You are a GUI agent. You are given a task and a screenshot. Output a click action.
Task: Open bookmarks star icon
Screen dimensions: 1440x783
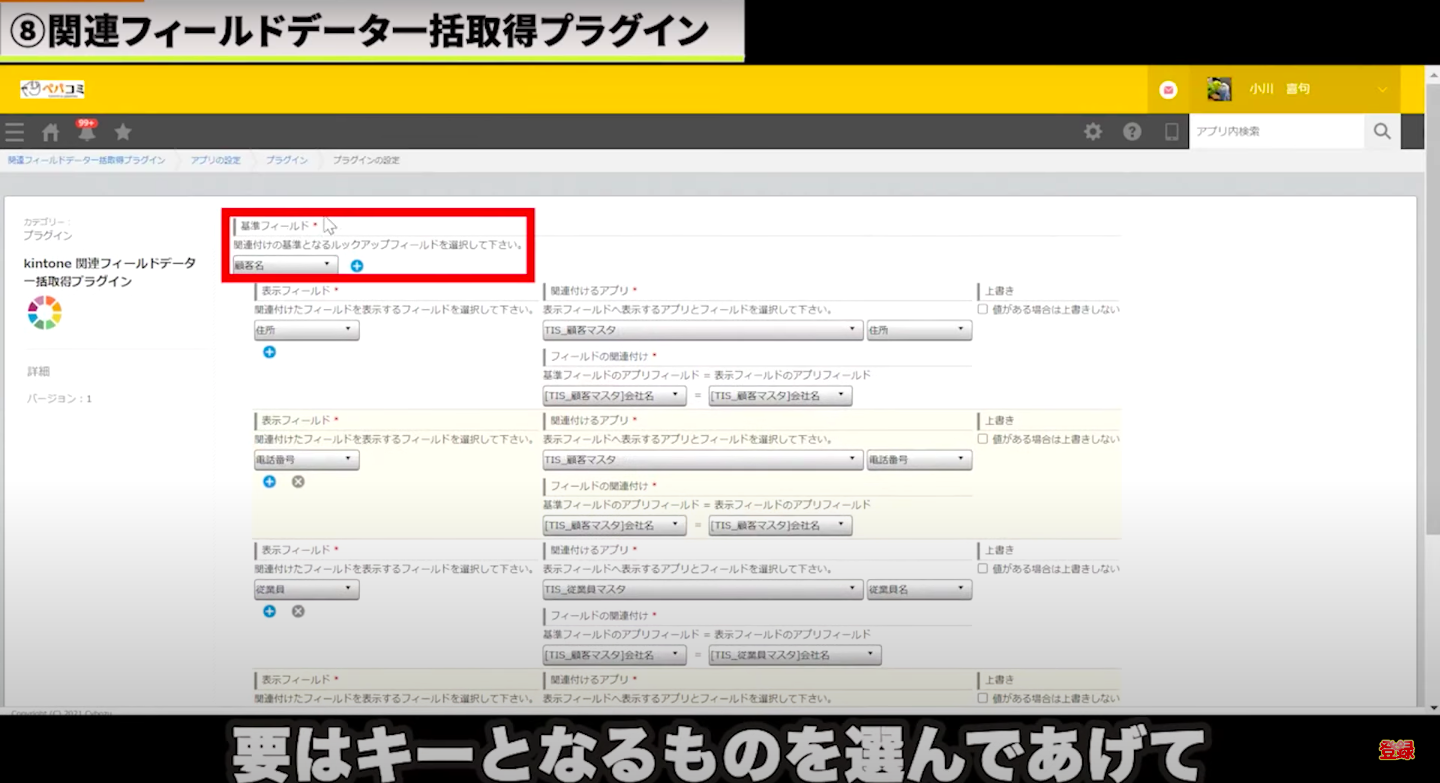123,132
